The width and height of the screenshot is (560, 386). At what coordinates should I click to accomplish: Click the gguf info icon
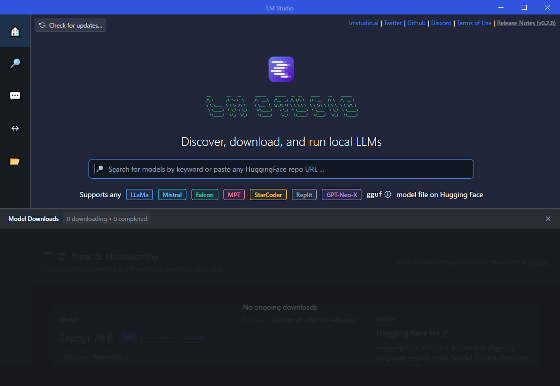(388, 194)
